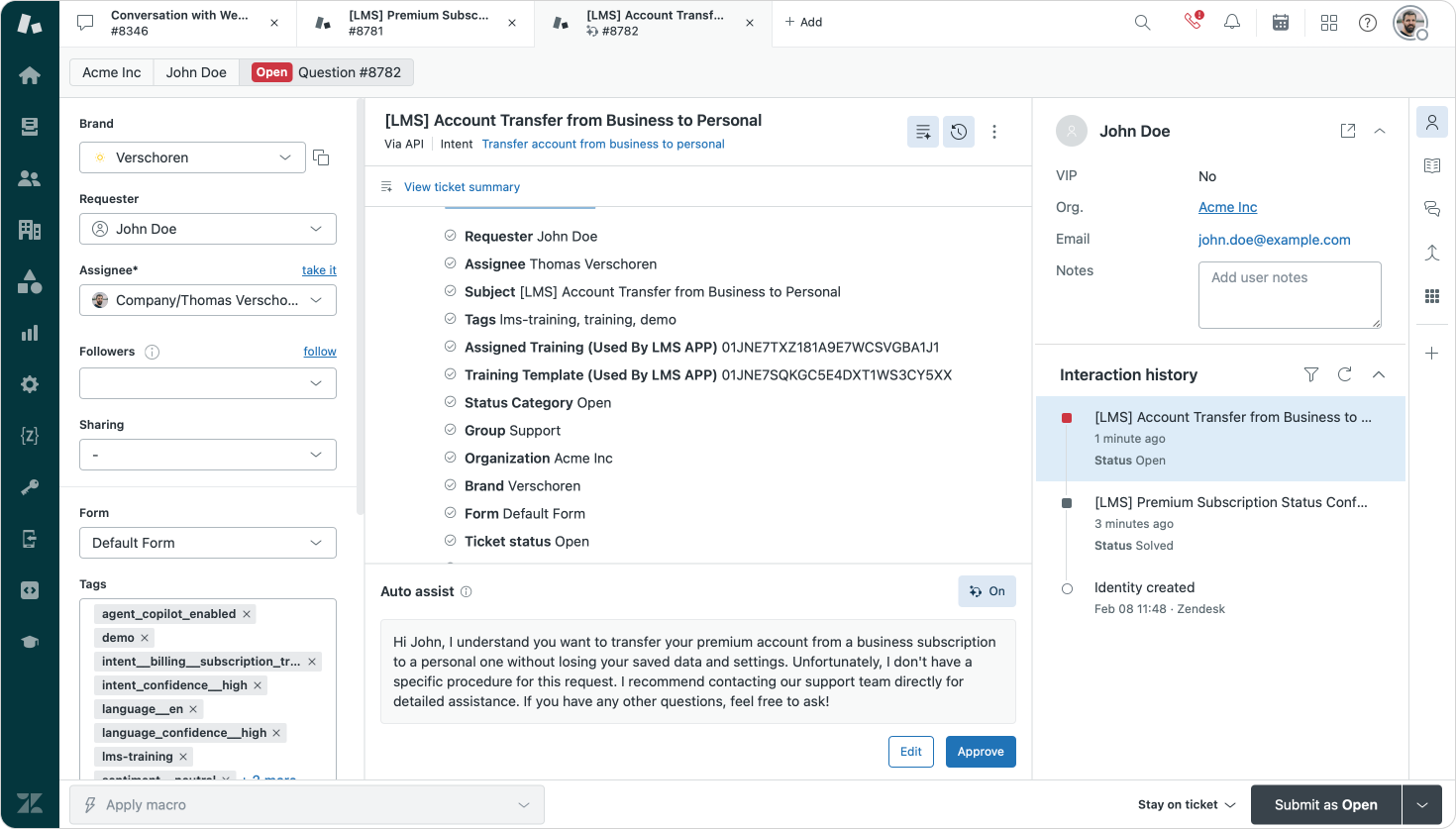Open the search magnifier in top bar
The height and width of the screenshot is (829, 1456).
point(1142,22)
